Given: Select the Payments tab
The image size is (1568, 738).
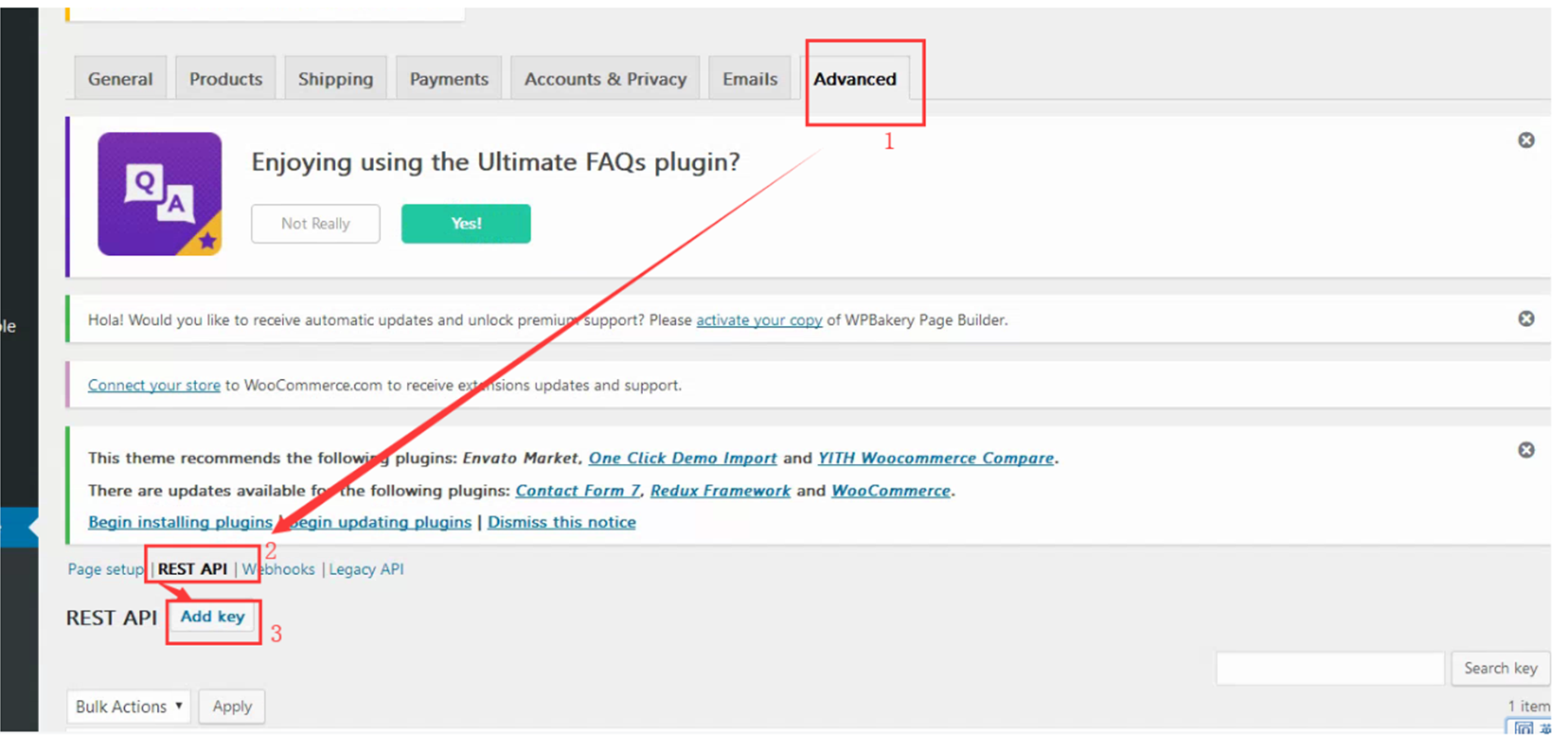Looking at the screenshot, I should 449,79.
